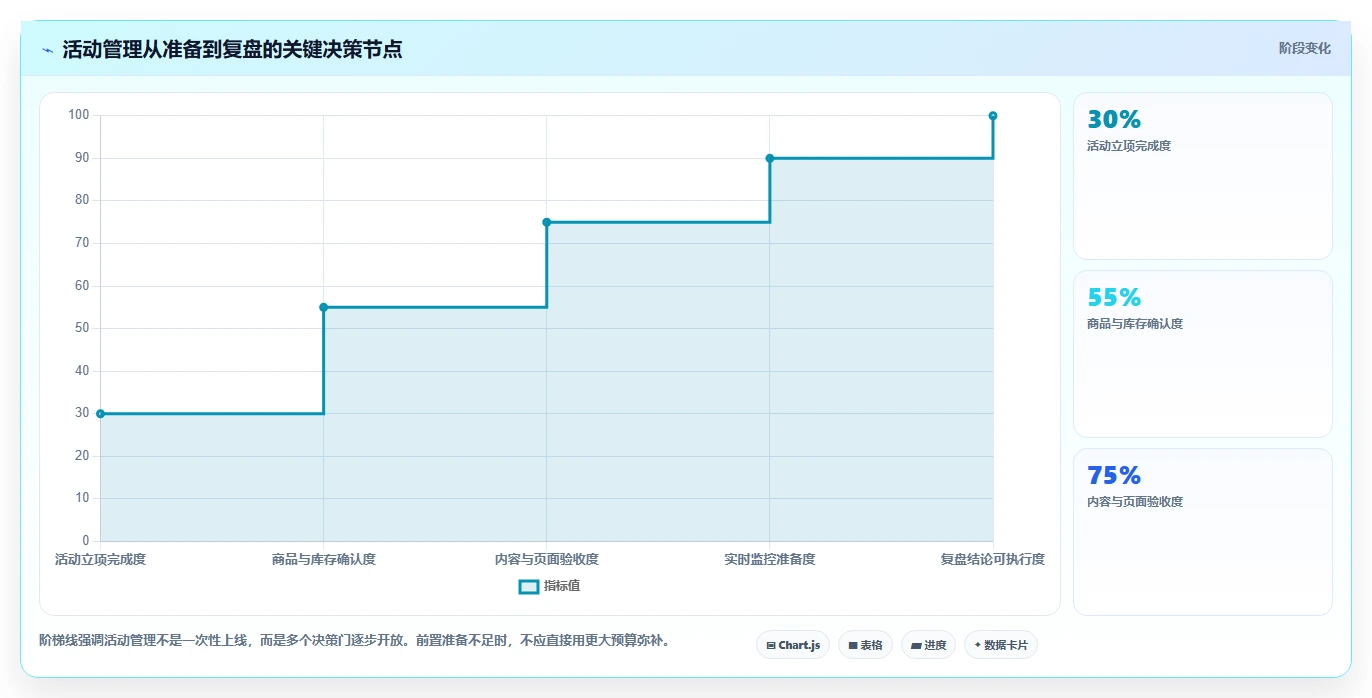The width and height of the screenshot is (1372, 698).
Task: Click 内容与页面验收度 card label
Action: click(x=1135, y=502)
